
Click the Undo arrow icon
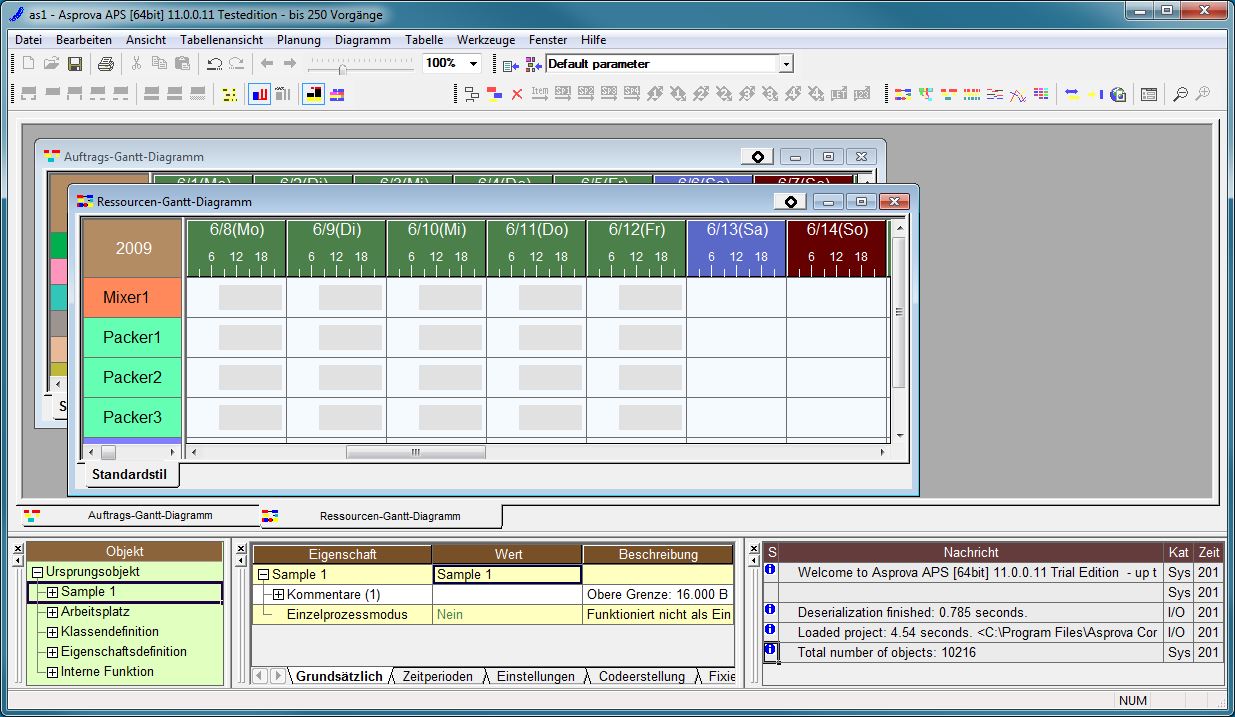214,64
